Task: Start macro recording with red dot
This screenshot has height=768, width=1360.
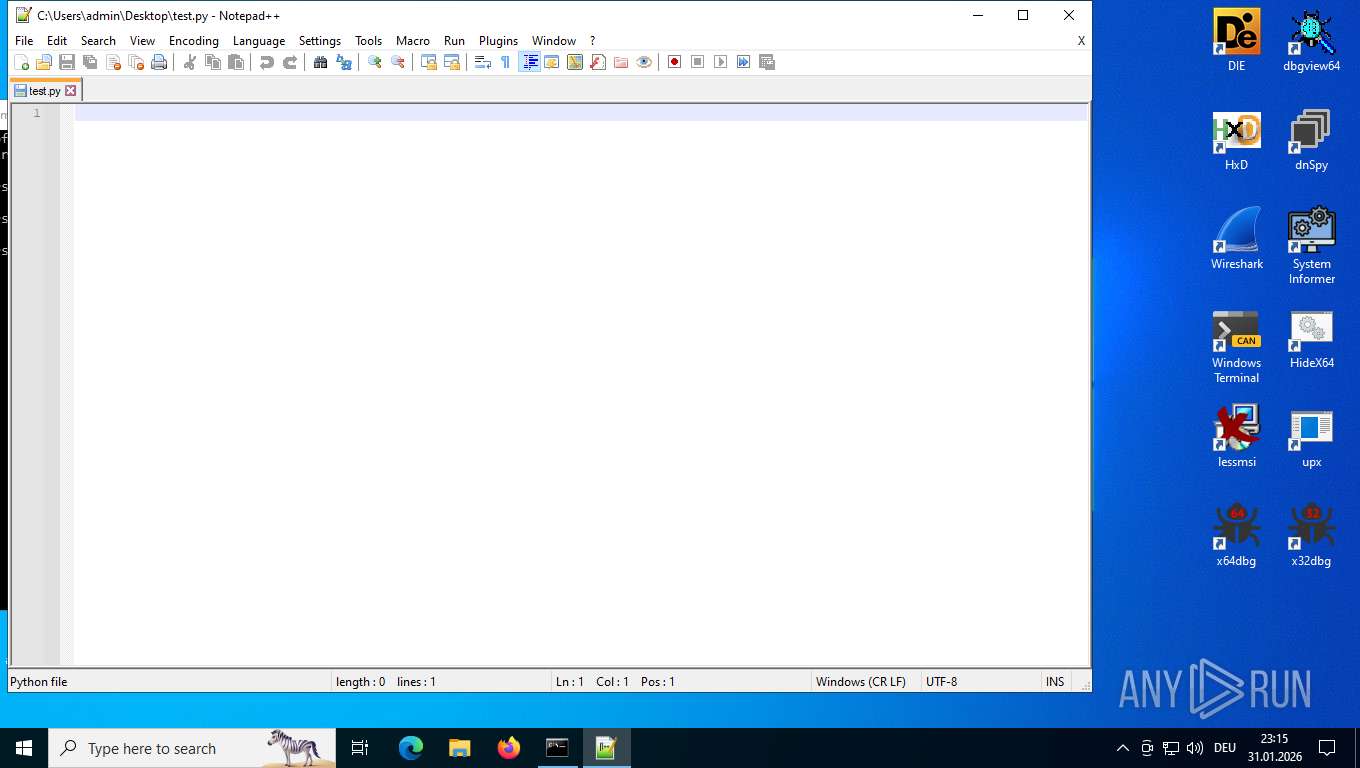Action: click(675, 62)
